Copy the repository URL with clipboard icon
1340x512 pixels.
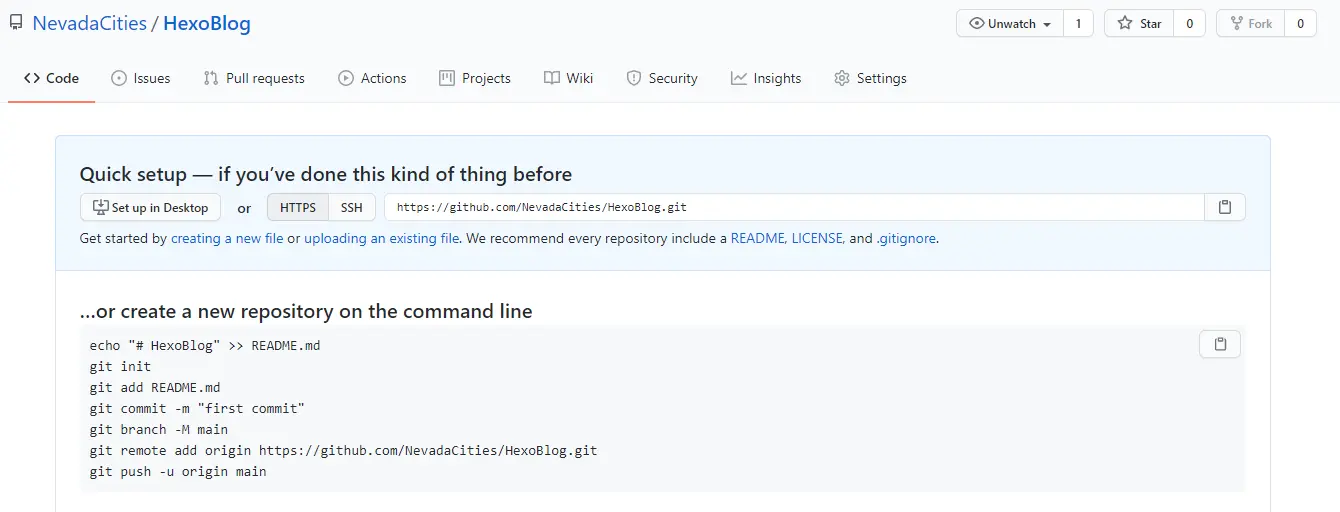pos(1224,207)
